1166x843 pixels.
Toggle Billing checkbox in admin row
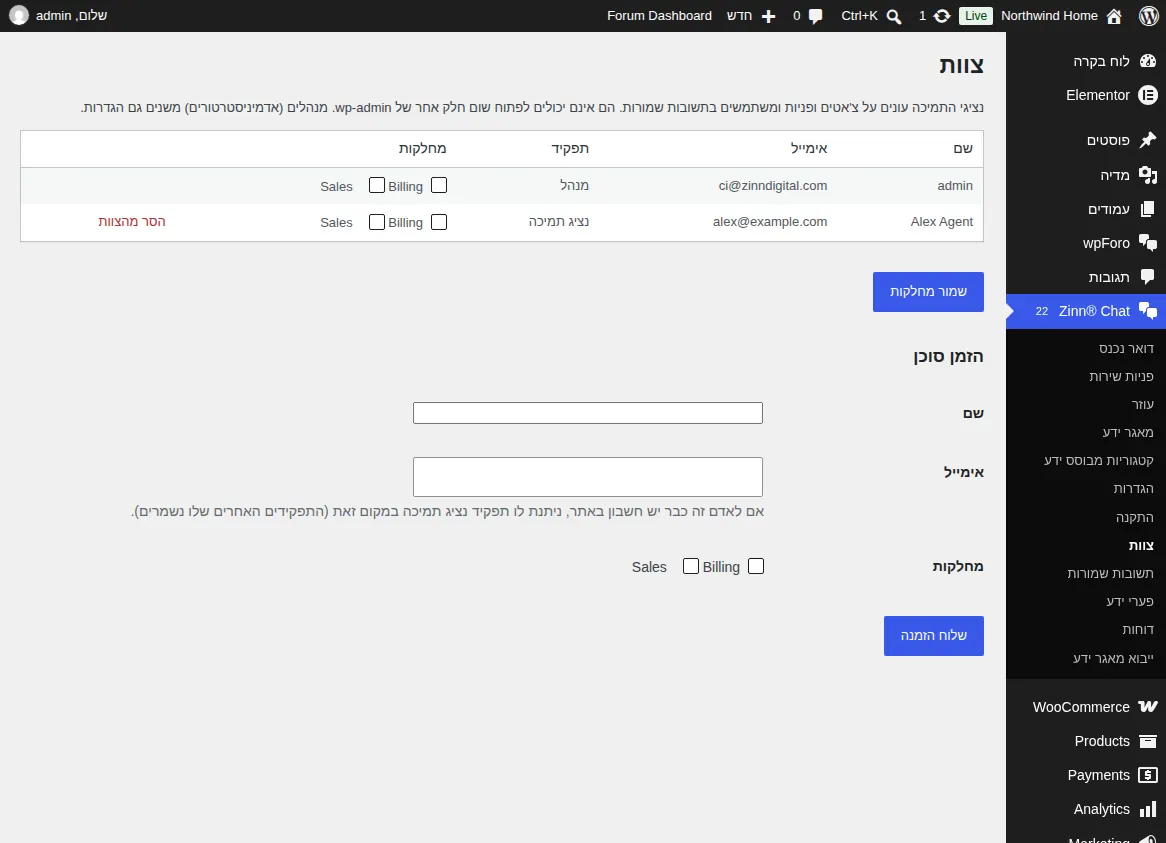[439, 185]
